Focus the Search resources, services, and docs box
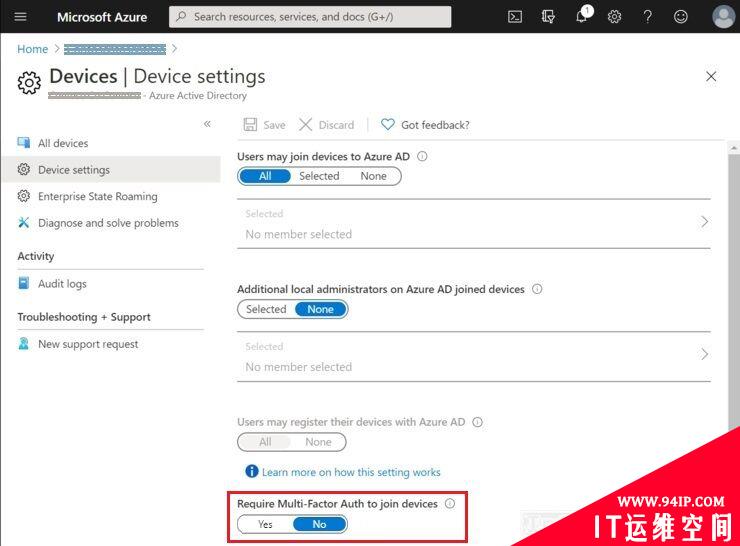The height and width of the screenshot is (546, 740). pos(310,17)
